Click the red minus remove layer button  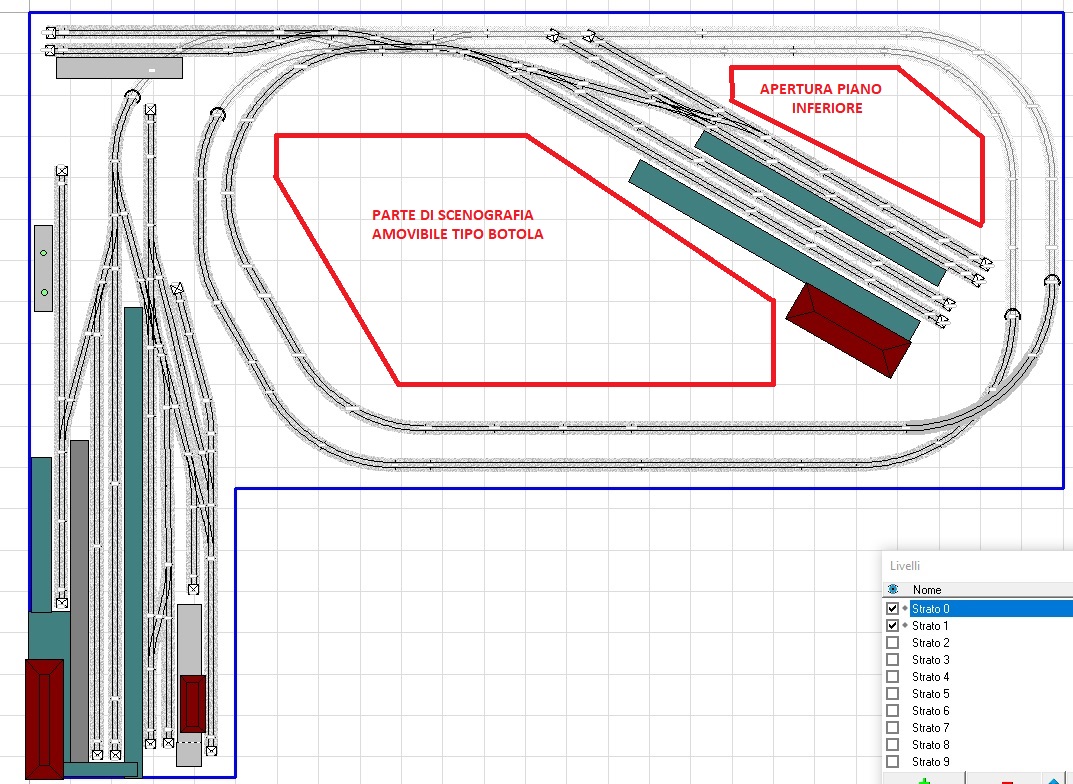point(1007,781)
